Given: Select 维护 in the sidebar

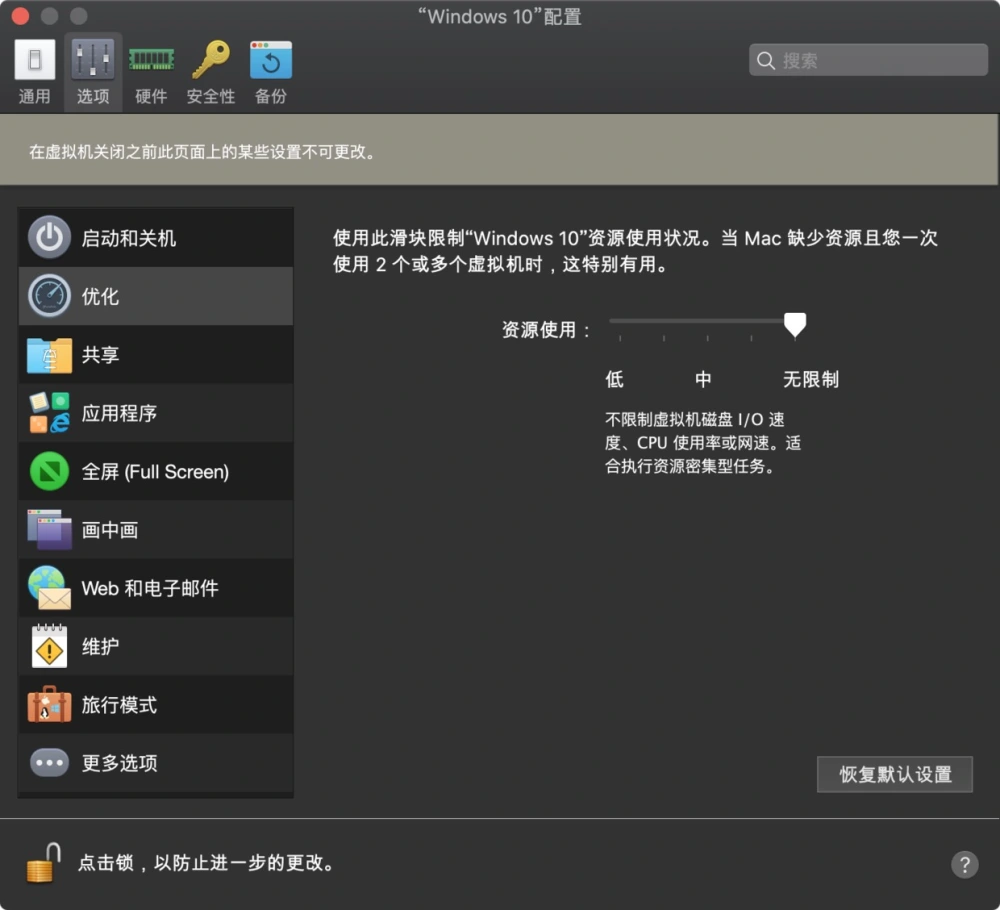Looking at the screenshot, I should [156, 647].
